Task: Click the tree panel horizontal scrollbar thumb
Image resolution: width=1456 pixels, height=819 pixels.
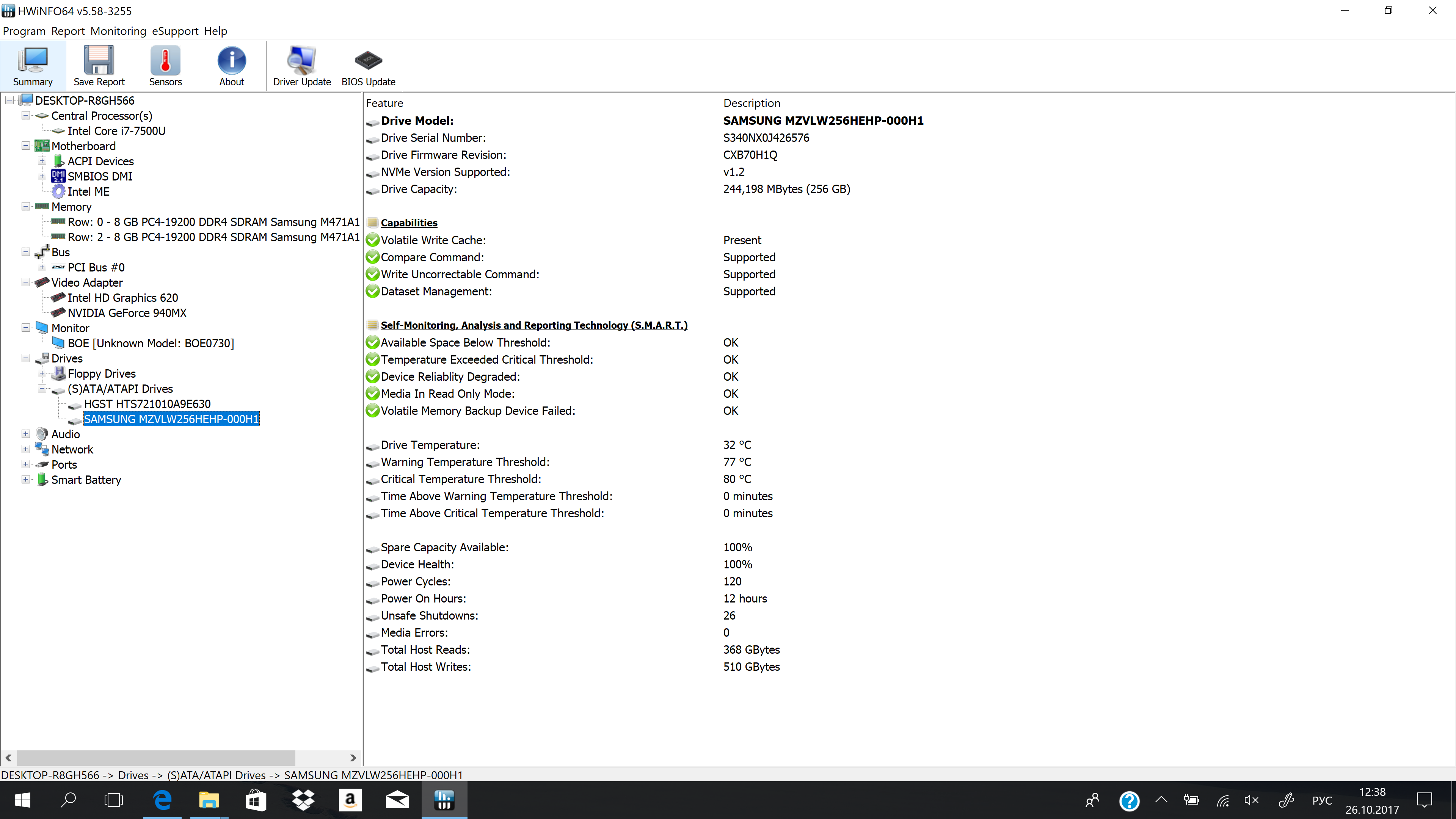Action: coord(156,758)
